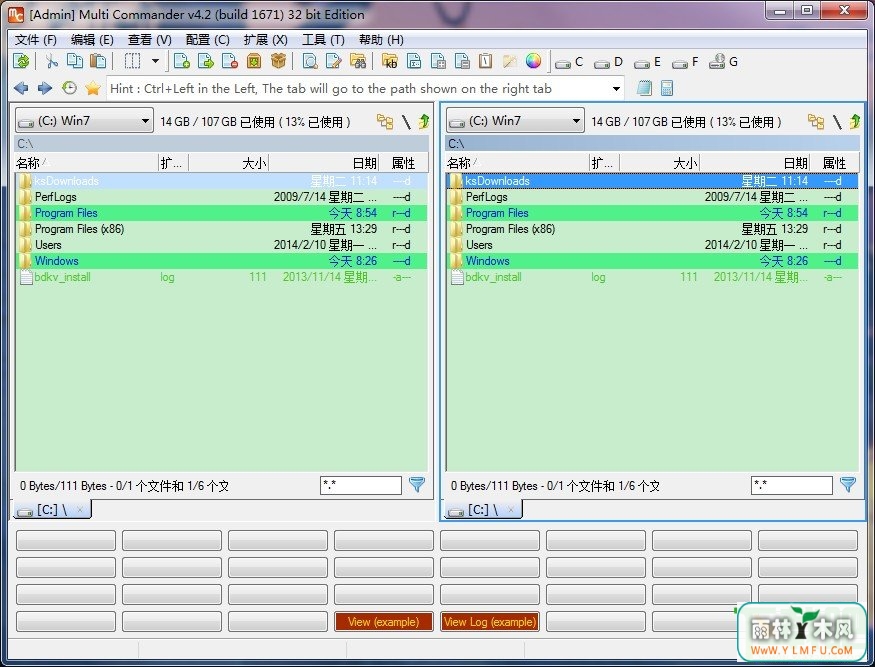Sort left panel by 名称 column

[x=86, y=163]
